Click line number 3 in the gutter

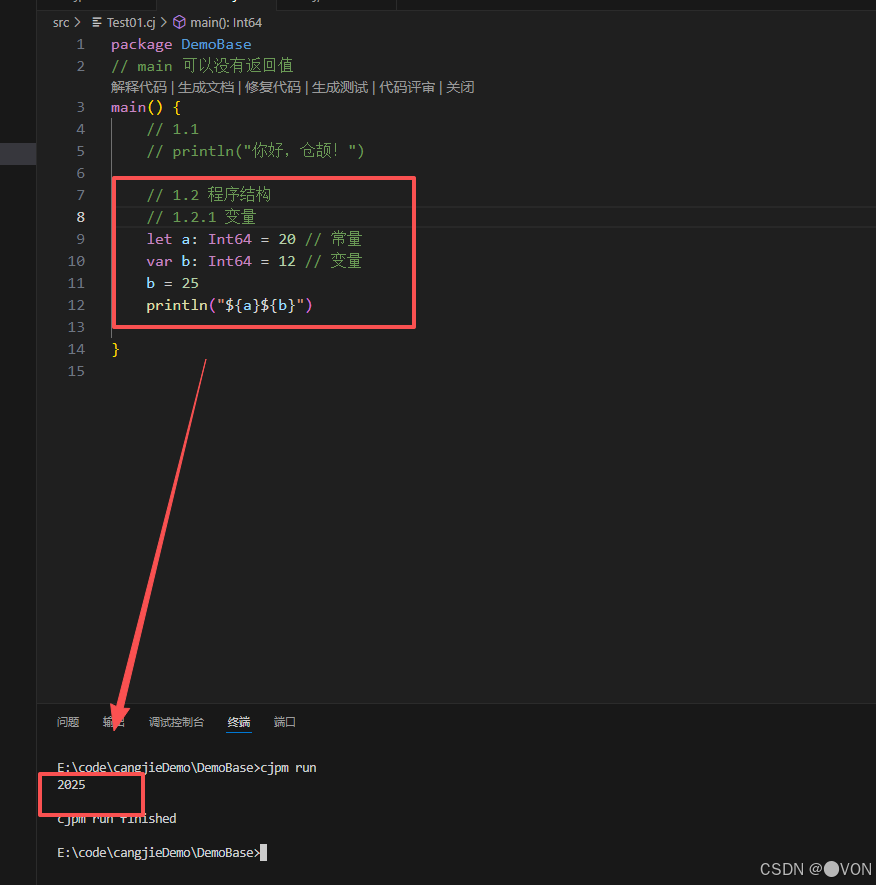coord(81,107)
